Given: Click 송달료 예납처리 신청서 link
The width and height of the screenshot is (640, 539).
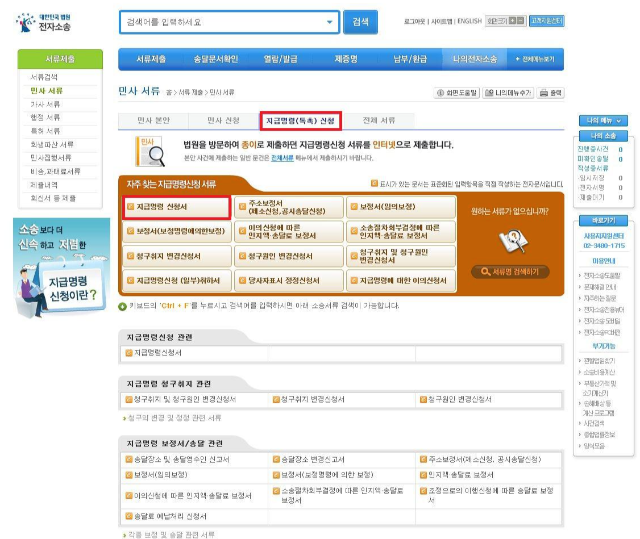Looking at the screenshot, I should [x=170, y=517].
